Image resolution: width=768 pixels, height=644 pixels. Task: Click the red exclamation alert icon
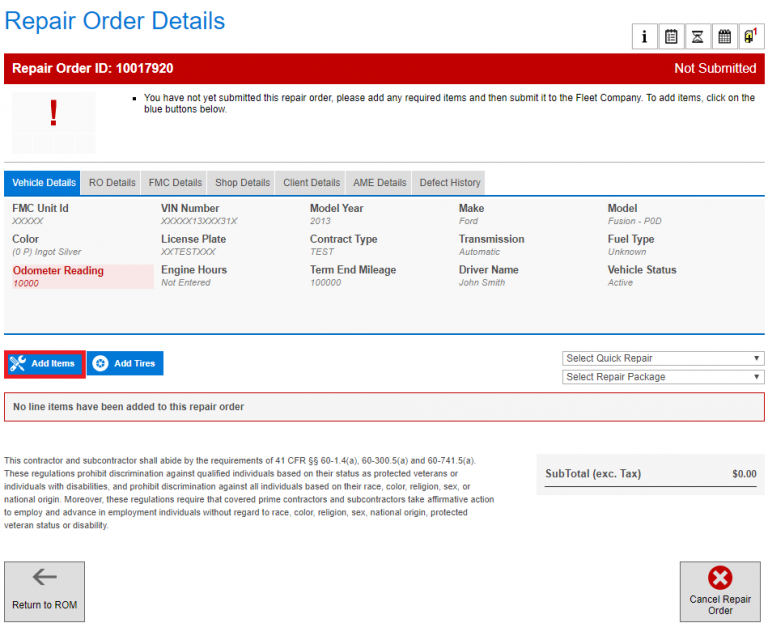click(53, 114)
